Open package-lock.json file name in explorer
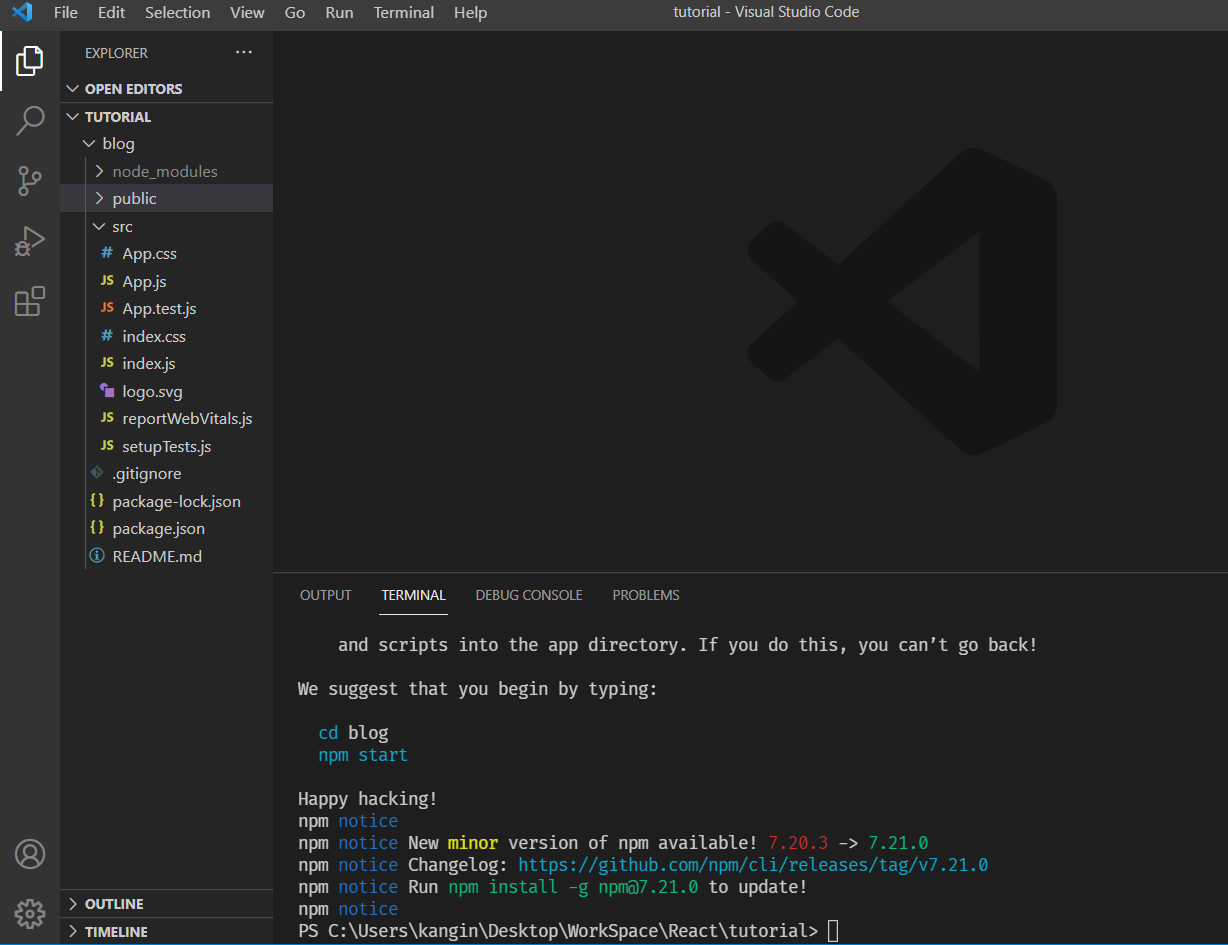The width and height of the screenshot is (1228, 945). [x=177, y=502]
